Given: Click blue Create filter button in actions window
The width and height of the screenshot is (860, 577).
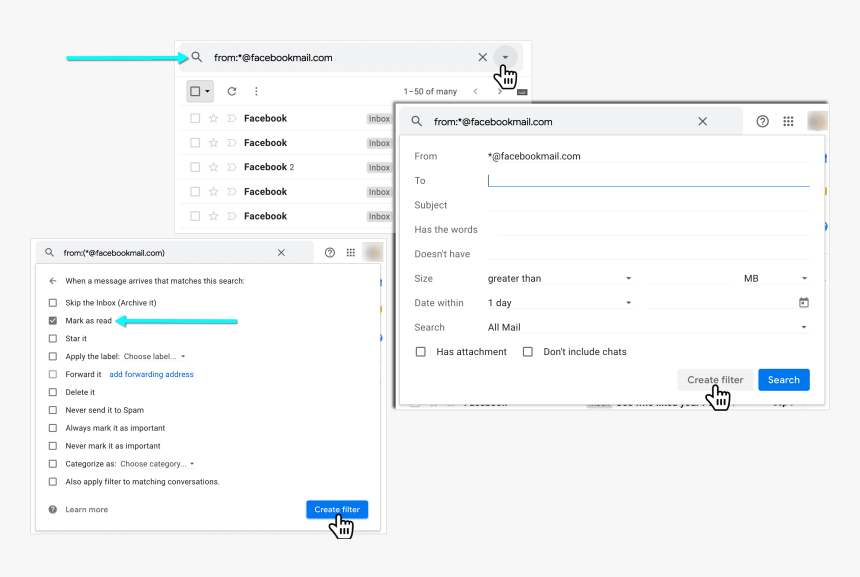Looking at the screenshot, I should (337, 510).
